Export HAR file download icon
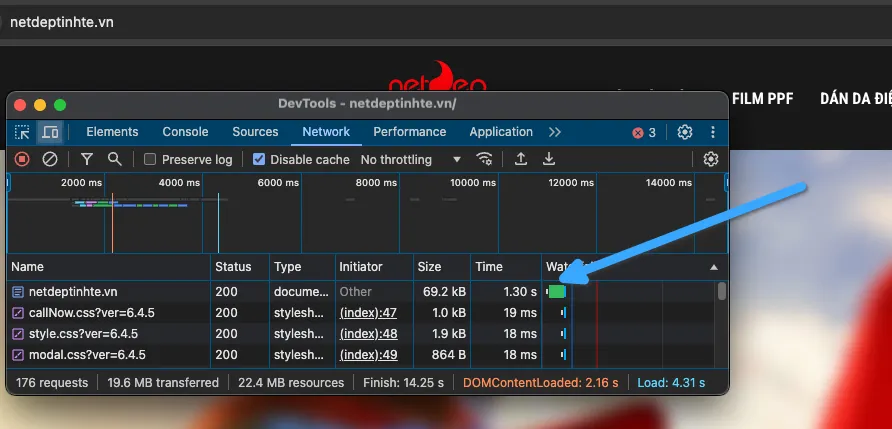892x429 pixels. (548, 159)
